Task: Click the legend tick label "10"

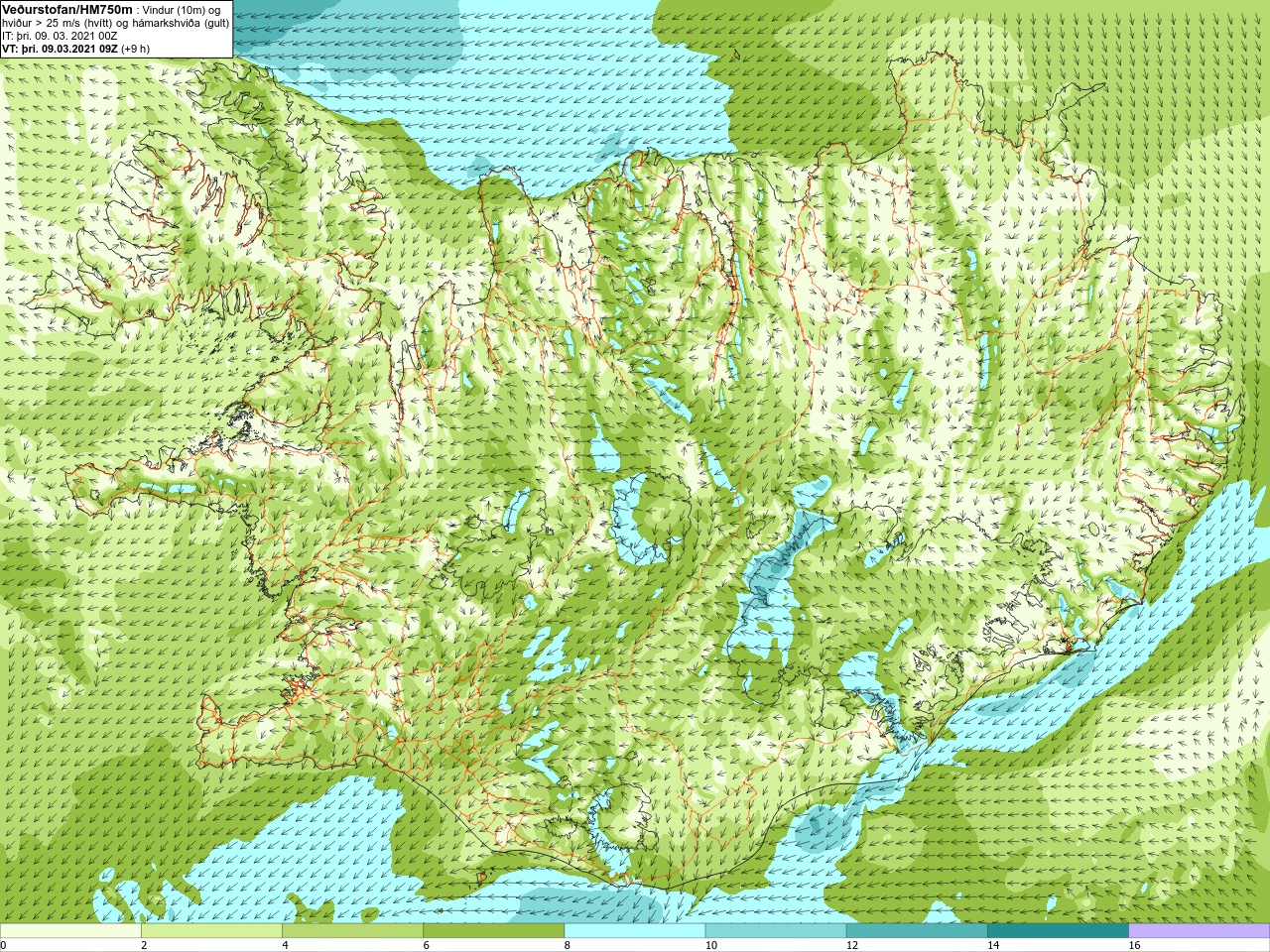Action: coord(711,945)
